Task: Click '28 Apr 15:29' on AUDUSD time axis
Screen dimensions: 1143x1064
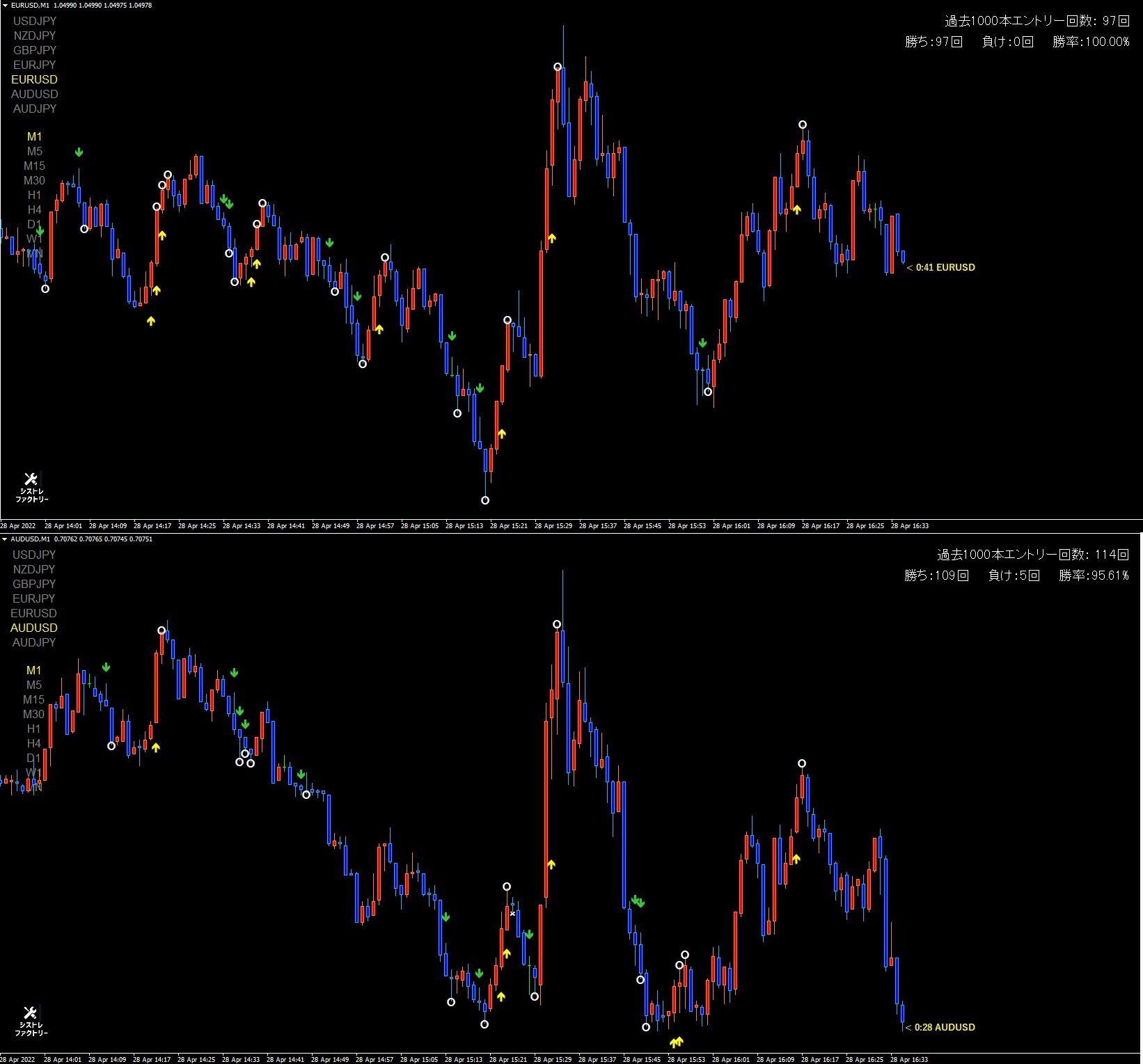Action: coord(553,1060)
